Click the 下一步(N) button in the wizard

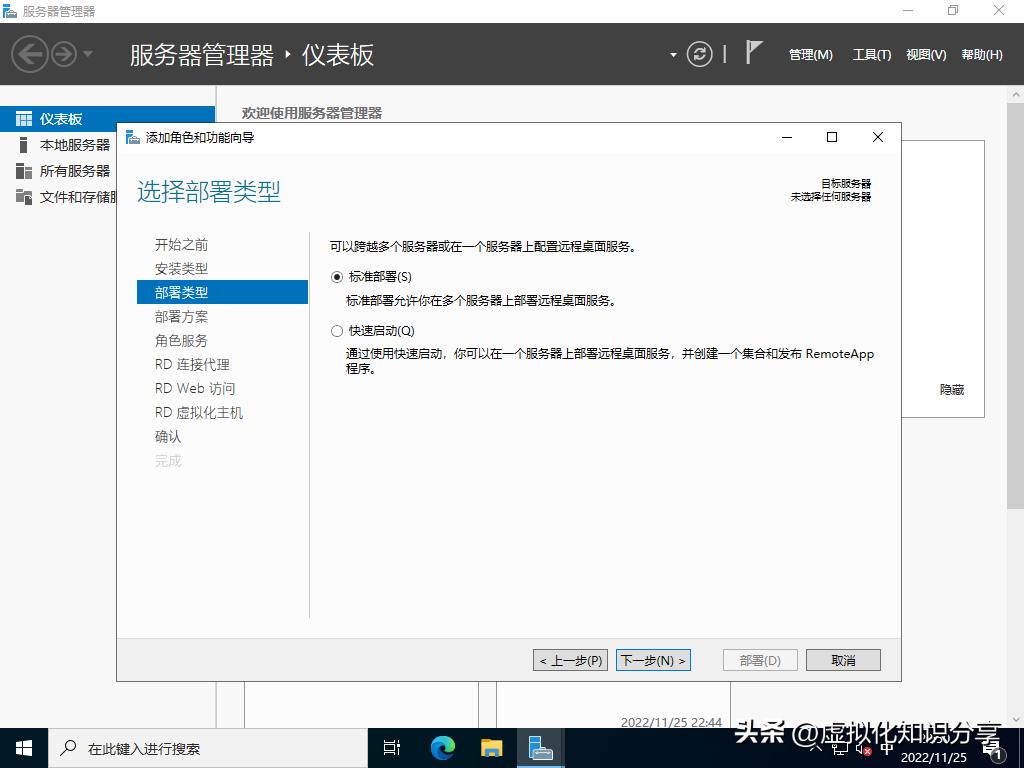pos(651,660)
